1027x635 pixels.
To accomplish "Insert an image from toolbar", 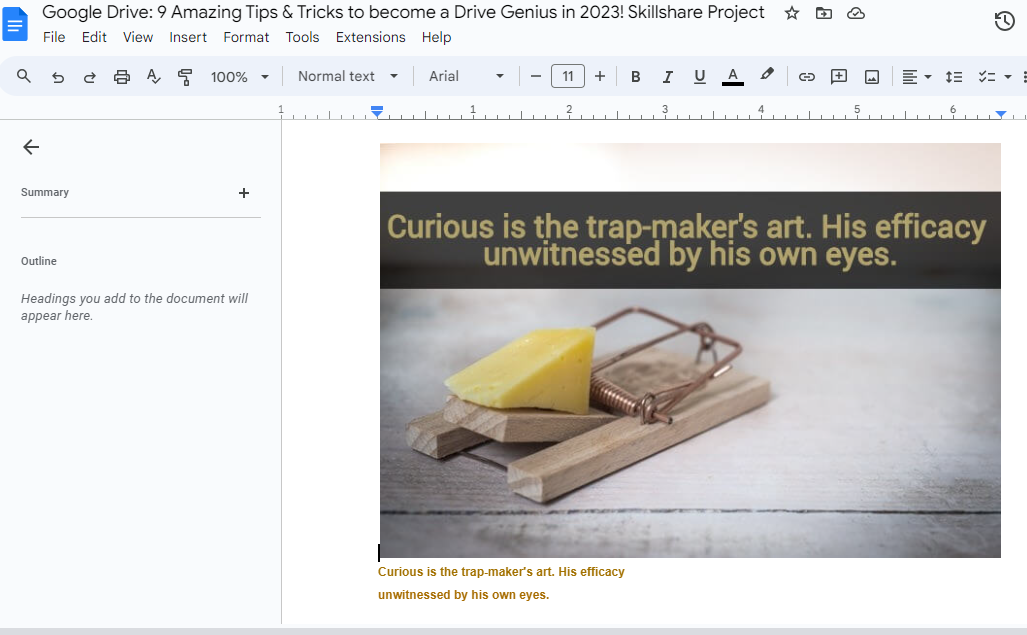I will 872,77.
